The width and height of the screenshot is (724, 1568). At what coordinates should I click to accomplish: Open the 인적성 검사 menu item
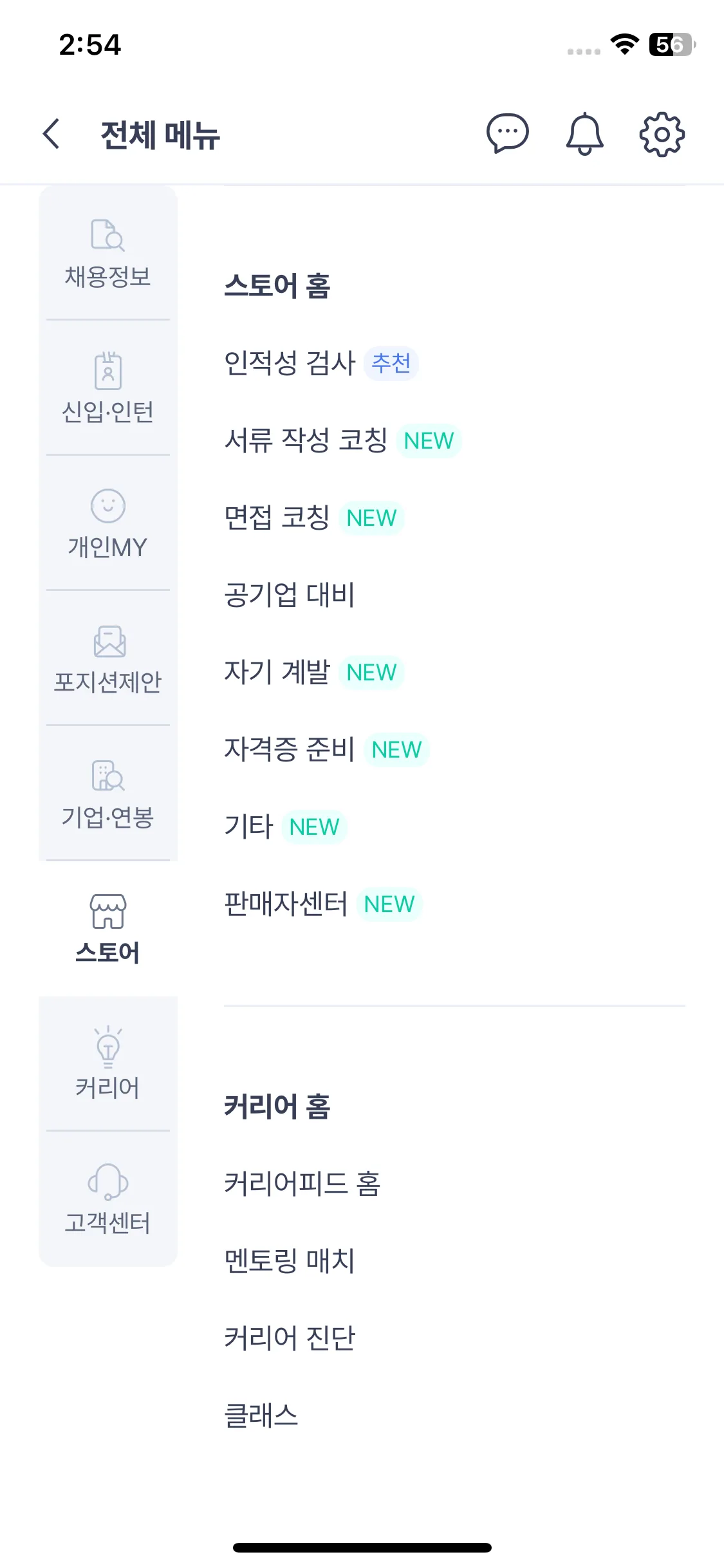tap(290, 363)
